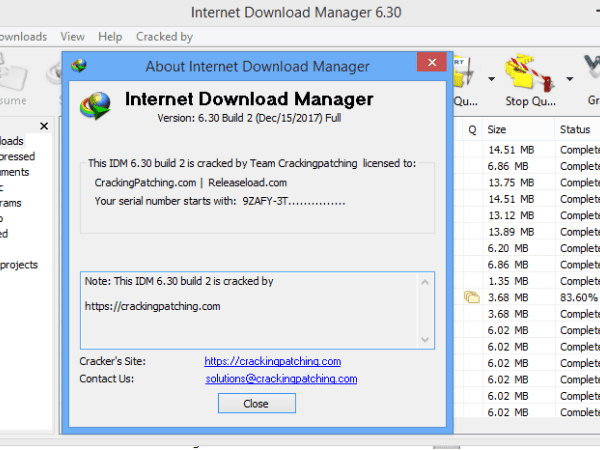Select the 6.20 MB download row
The height and width of the screenshot is (450, 600).
[527, 248]
